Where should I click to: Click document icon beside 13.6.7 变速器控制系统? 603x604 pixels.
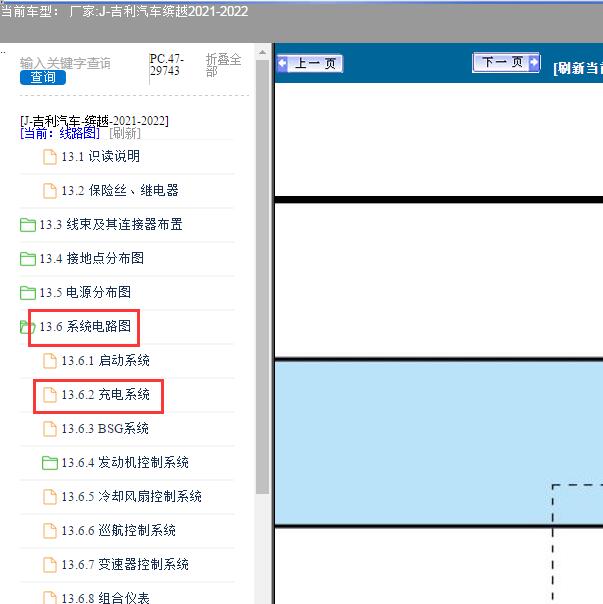(50, 565)
